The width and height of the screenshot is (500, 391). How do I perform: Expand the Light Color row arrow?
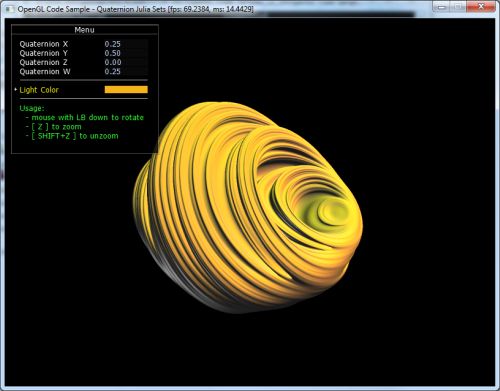(x=16, y=89)
